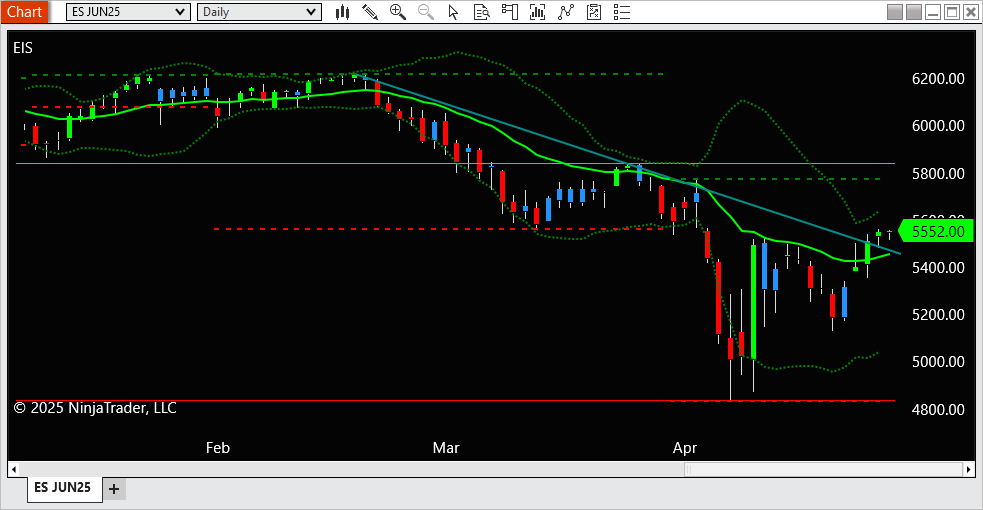
Task: Click the zoom in magnifier
Action: [397, 12]
